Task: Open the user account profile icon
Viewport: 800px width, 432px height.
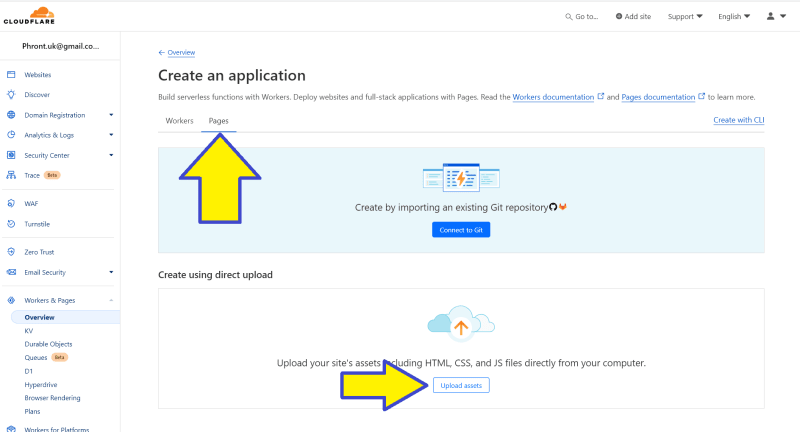Action: [x=770, y=16]
